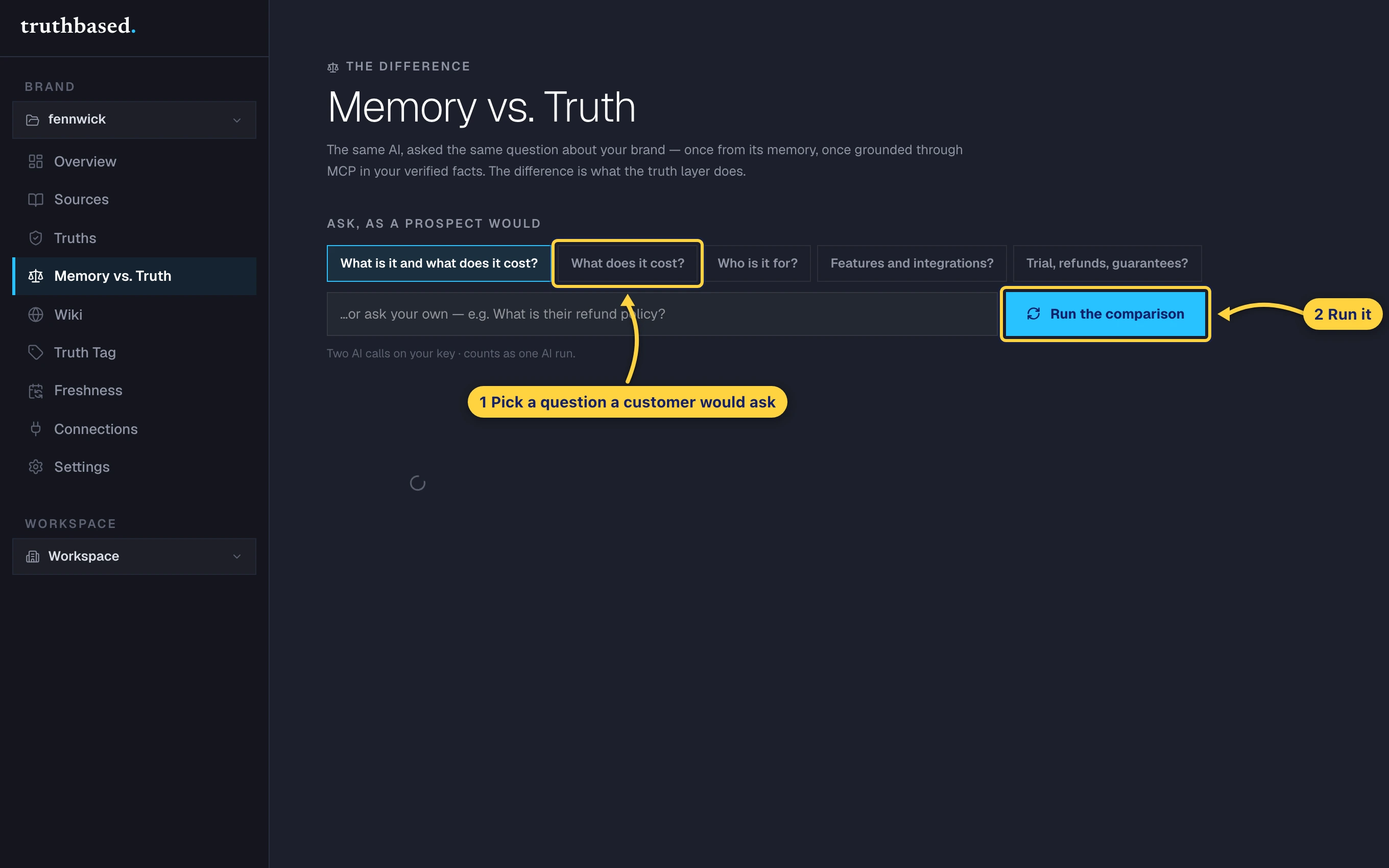The width and height of the screenshot is (1389, 868).
Task: Expand the Workspace dropdown chevron
Action: tap(237, 556)
